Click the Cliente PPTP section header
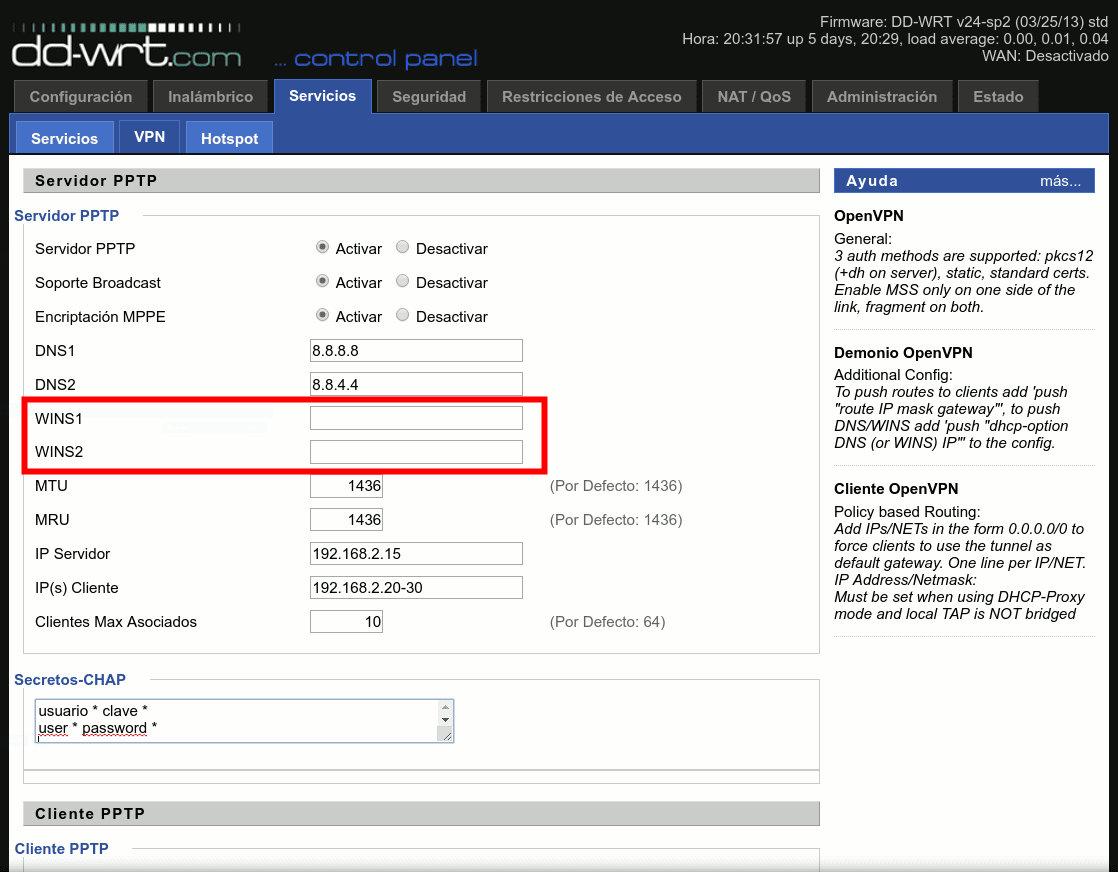 (421, 814)
